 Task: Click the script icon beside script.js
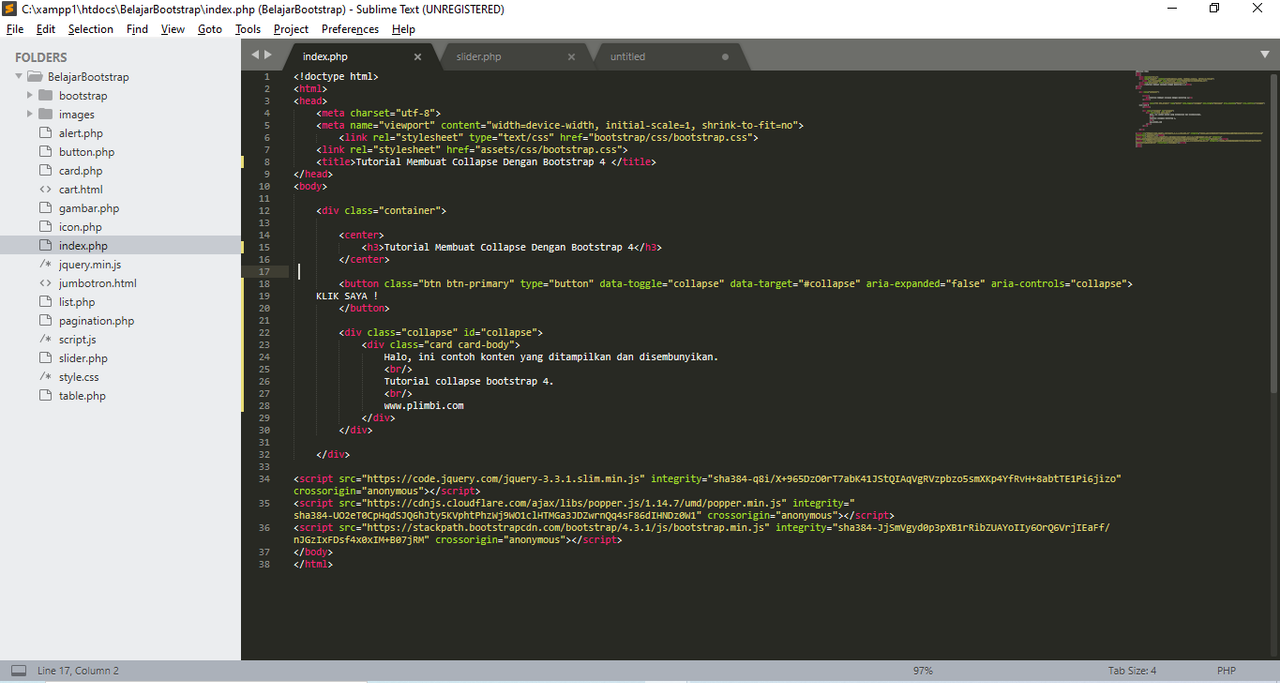click(45, 340)
